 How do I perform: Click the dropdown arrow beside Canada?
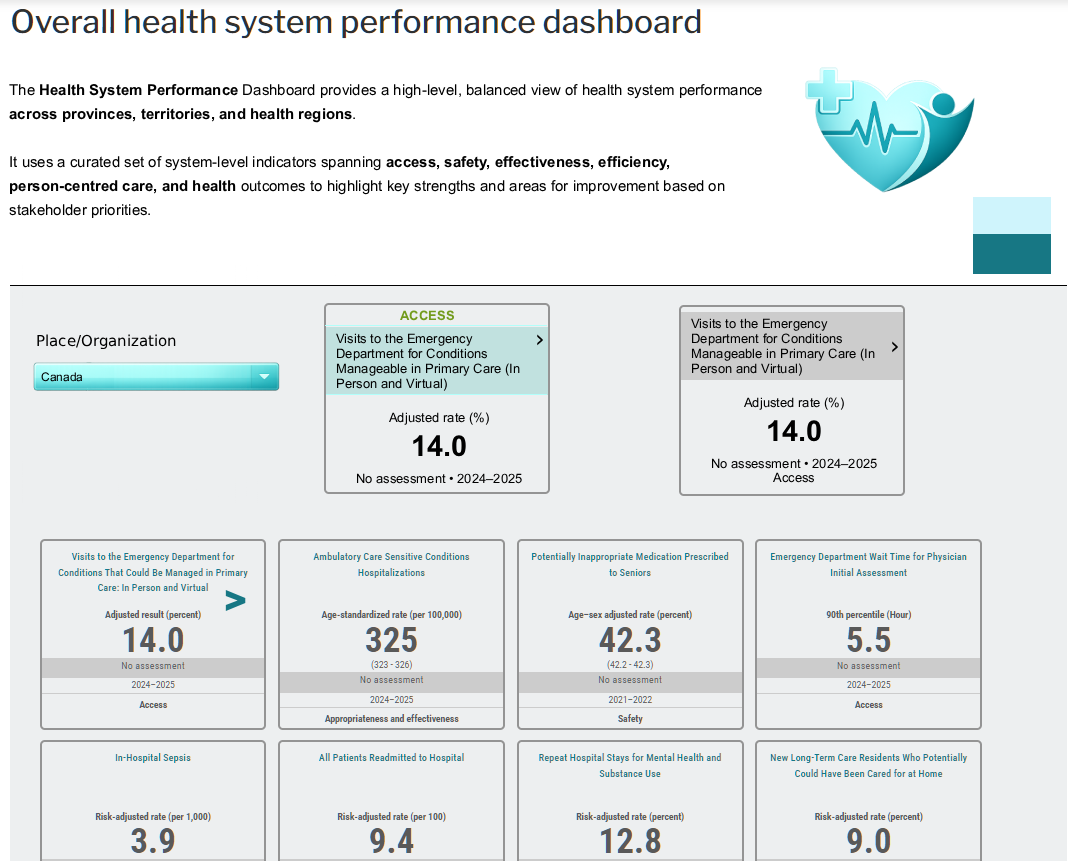pos(264,377)
